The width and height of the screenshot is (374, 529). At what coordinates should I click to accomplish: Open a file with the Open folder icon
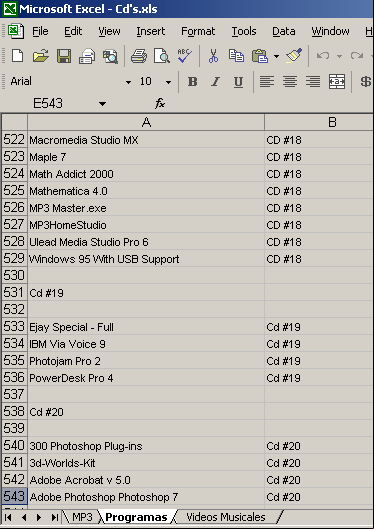coord(40,55)
